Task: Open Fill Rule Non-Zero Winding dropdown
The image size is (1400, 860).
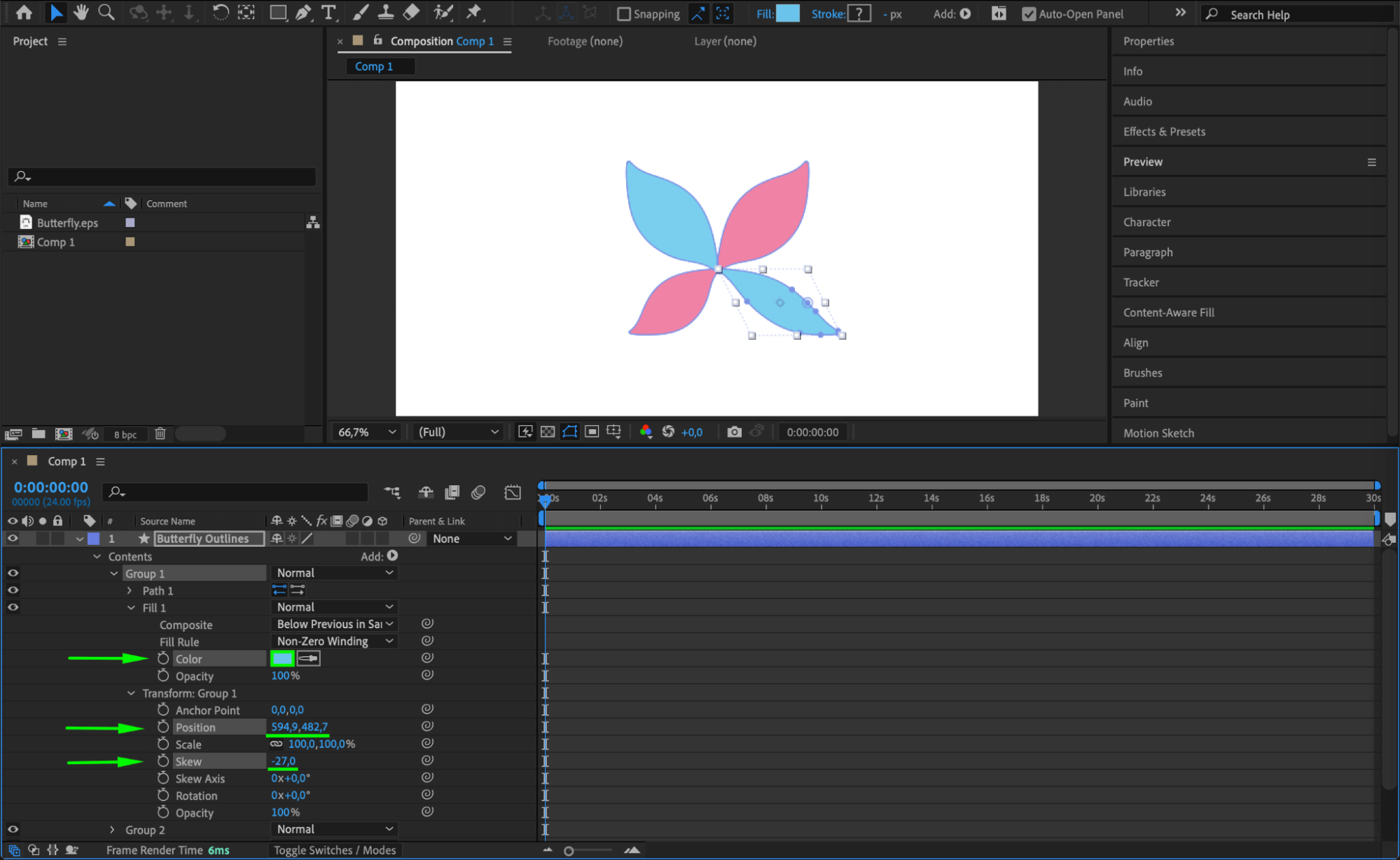Action: (334, 641)
